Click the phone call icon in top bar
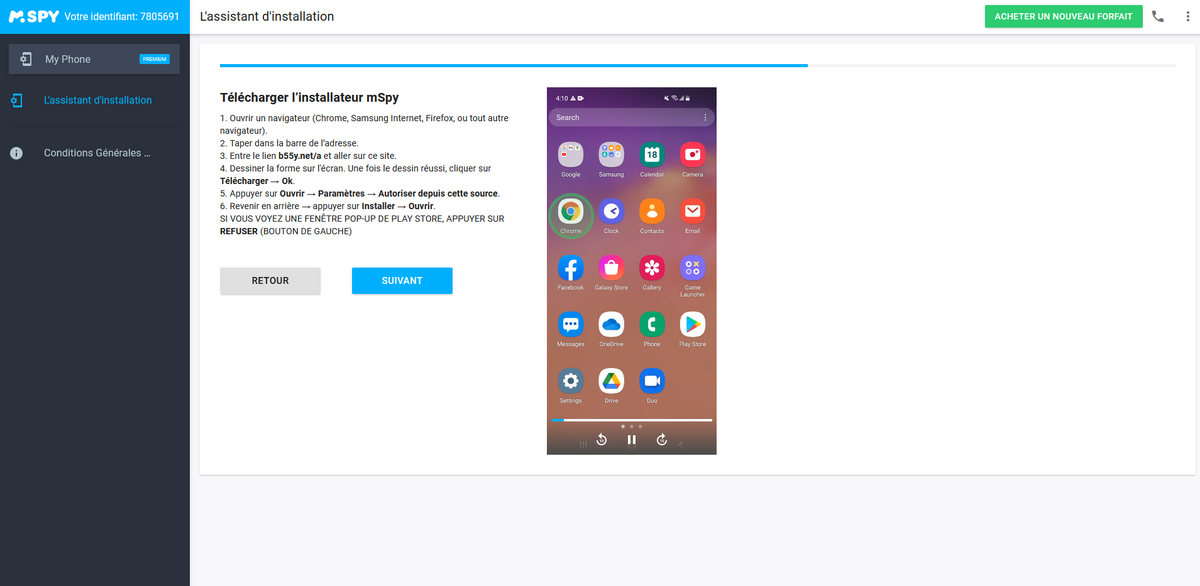 coord(1158,17)
